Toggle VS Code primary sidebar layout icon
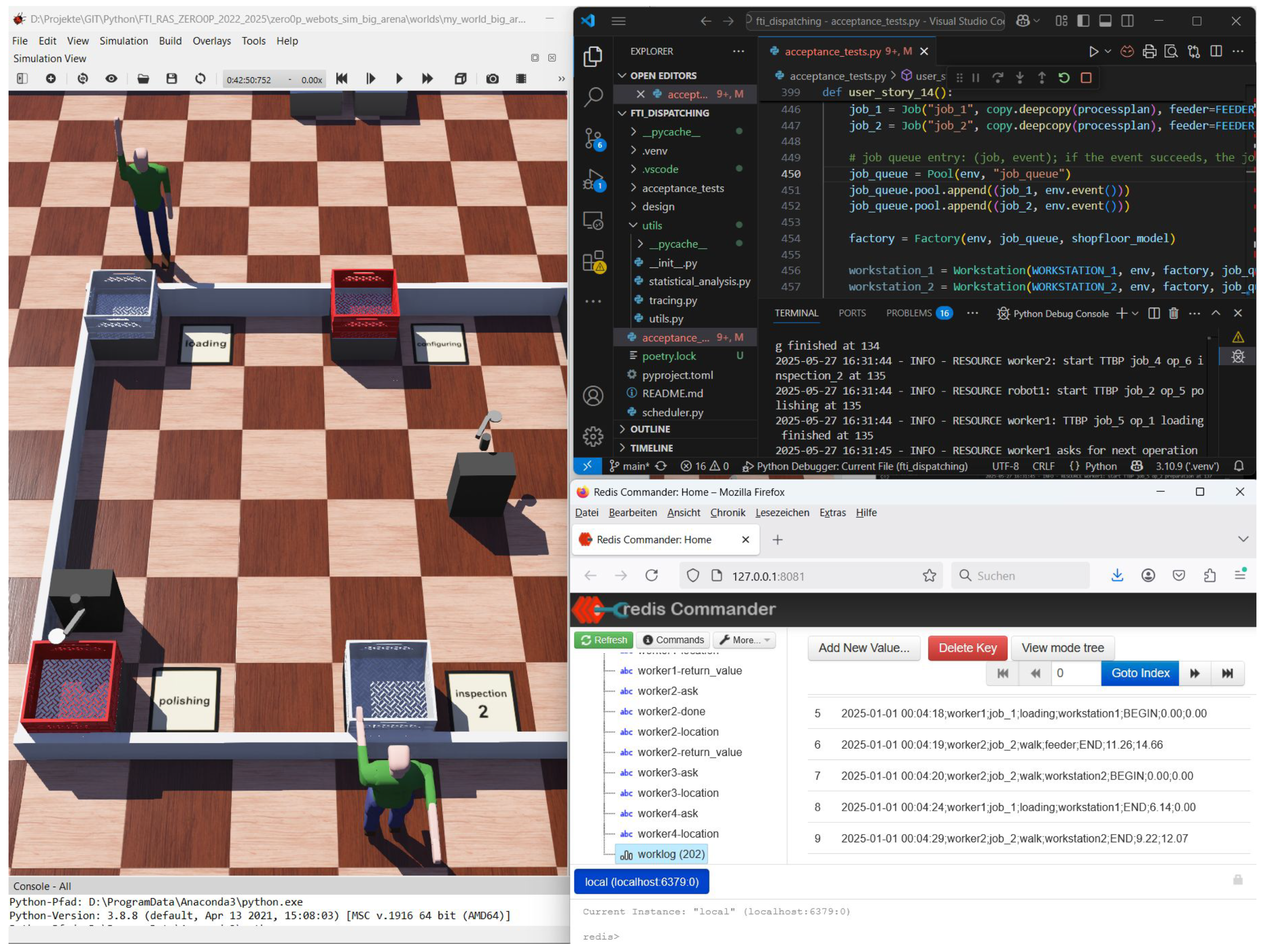Image resolution: width=1265 pixels, height=952 pixels. pos(1083,21)
